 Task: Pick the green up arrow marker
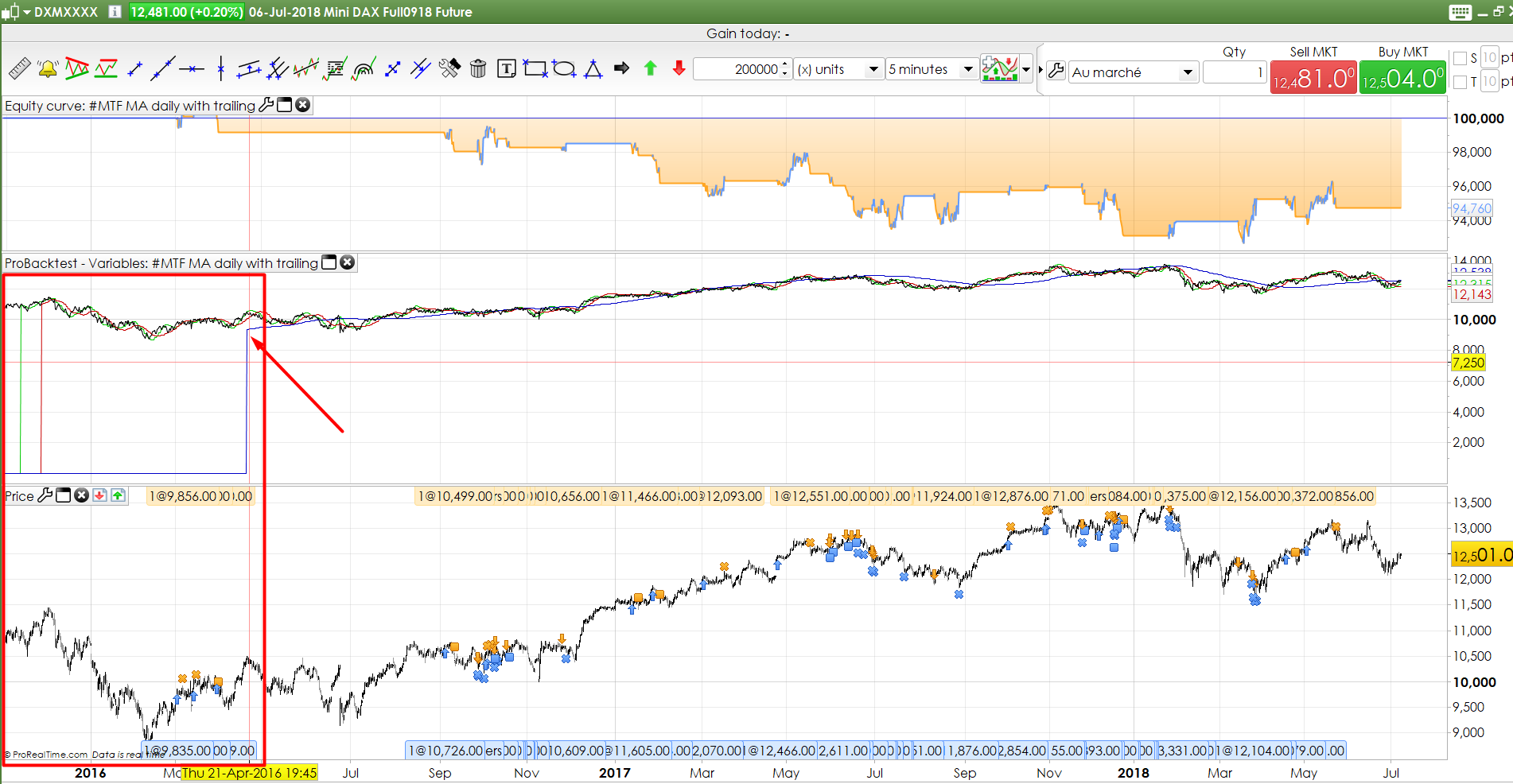click(651, 69)
